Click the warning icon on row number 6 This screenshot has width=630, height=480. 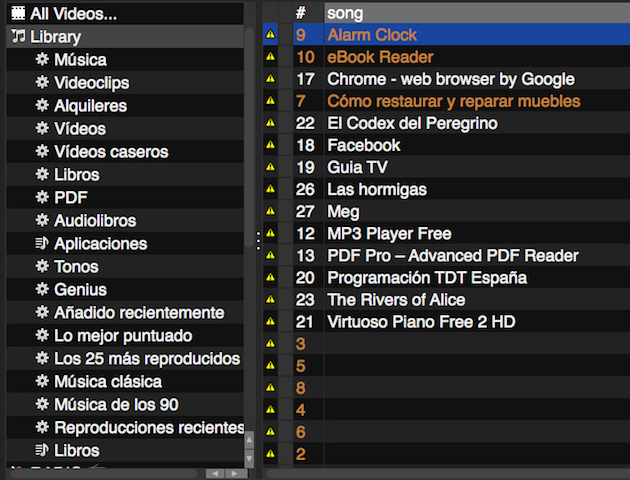click(271, 431)
